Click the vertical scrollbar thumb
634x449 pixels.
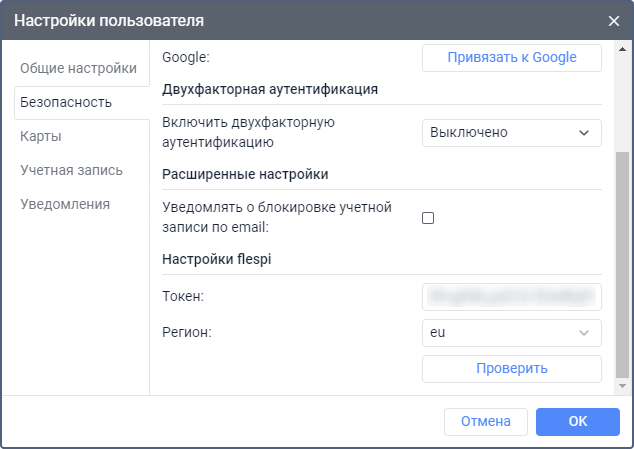click(623, 260)
